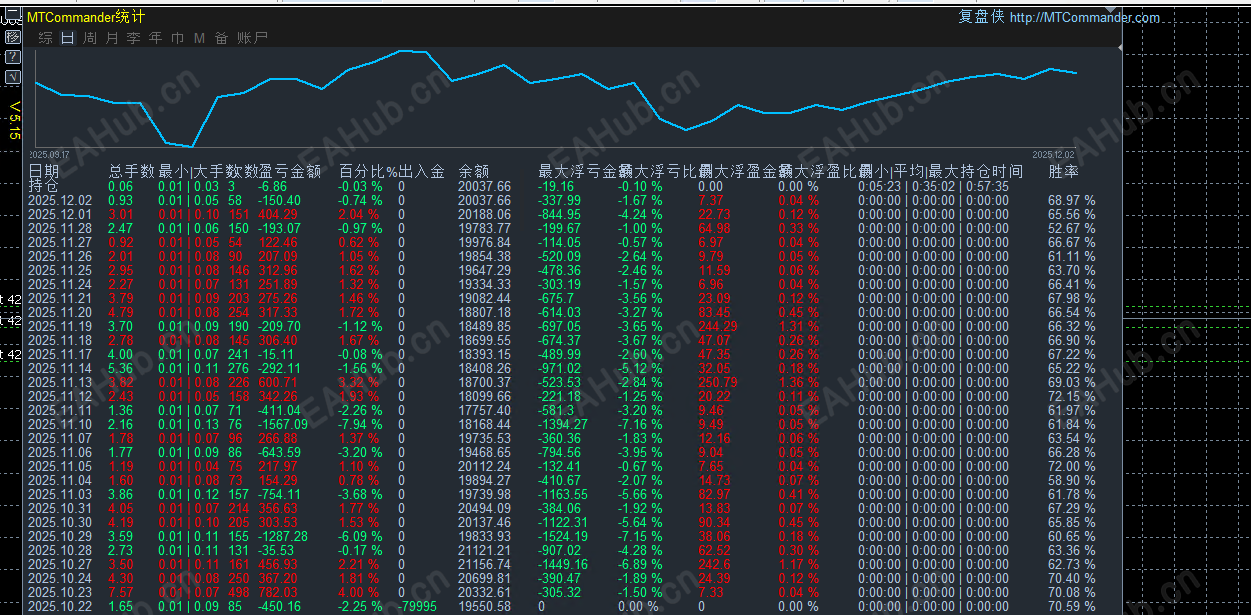Click the lowest dip of equity curve
The image size is (1251, 615).
tap(192, 147)
